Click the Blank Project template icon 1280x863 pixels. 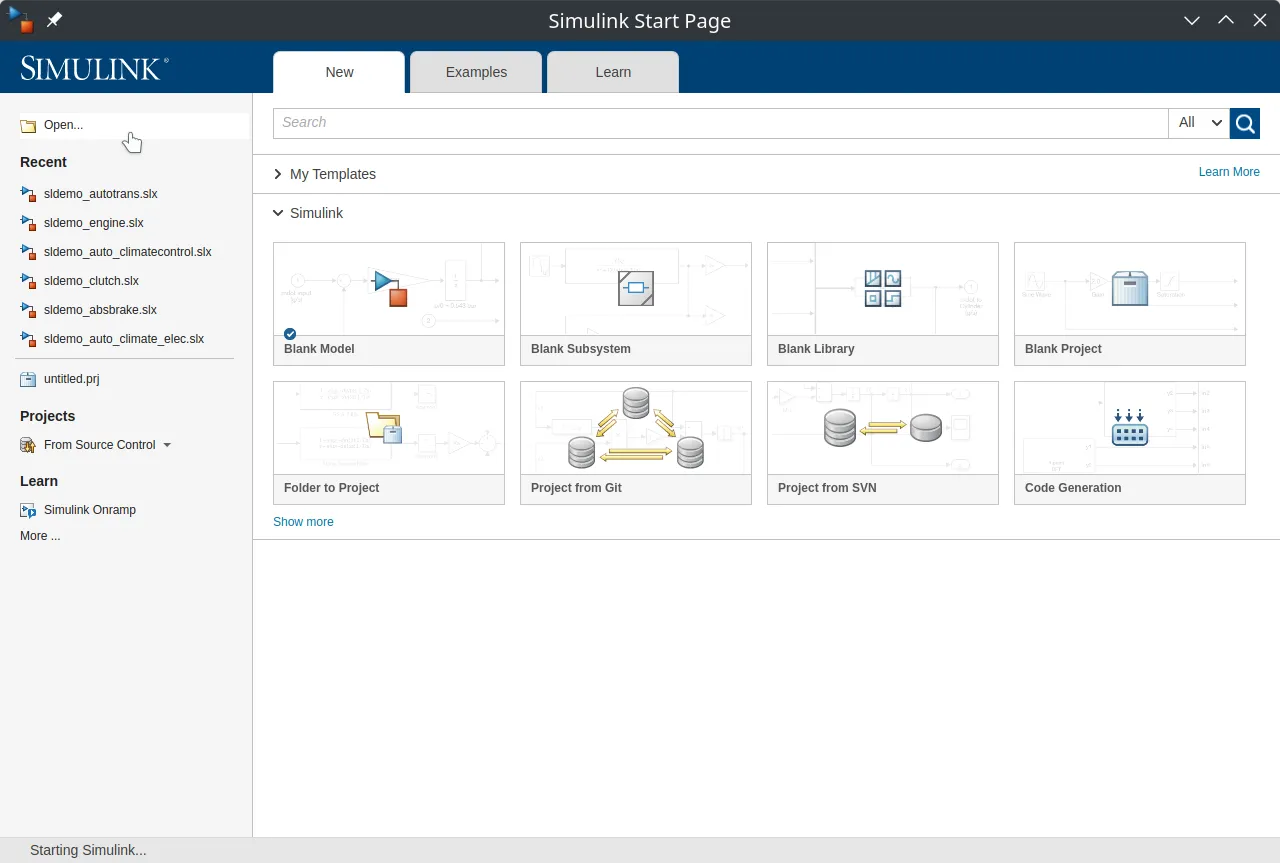tap(1130, 288)
